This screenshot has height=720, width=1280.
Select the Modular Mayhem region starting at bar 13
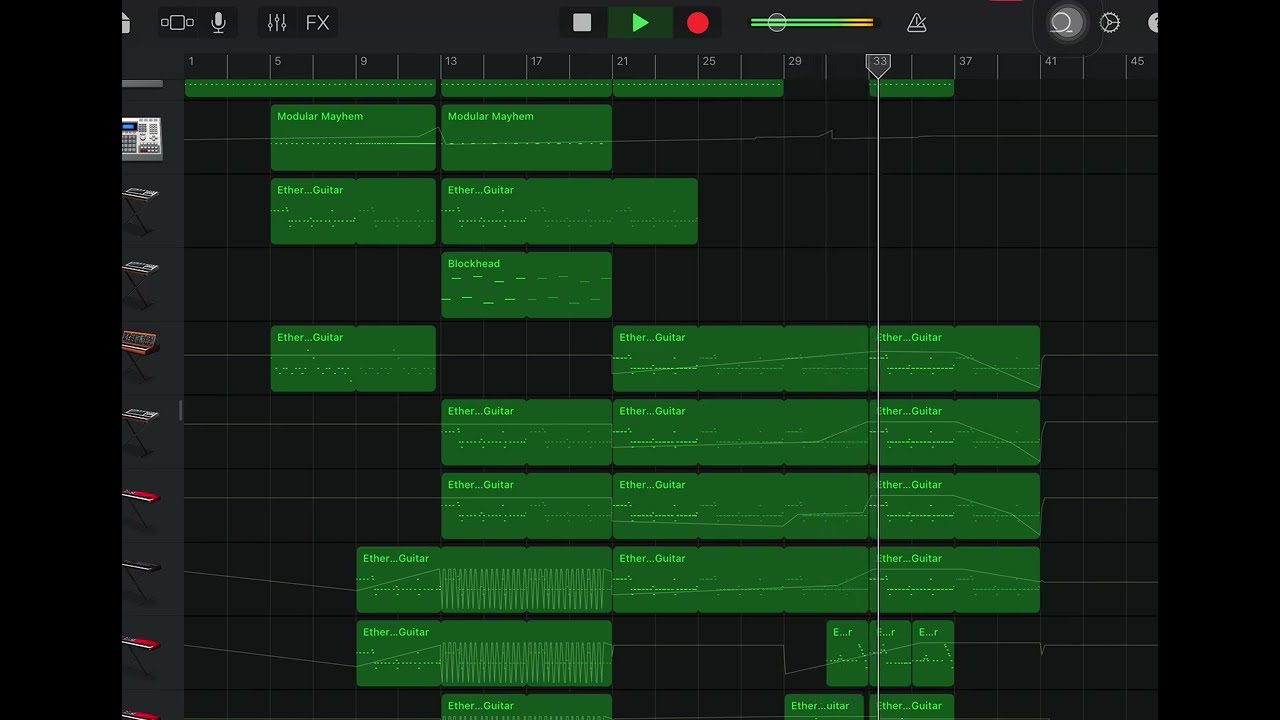click(x=526, y=137)
